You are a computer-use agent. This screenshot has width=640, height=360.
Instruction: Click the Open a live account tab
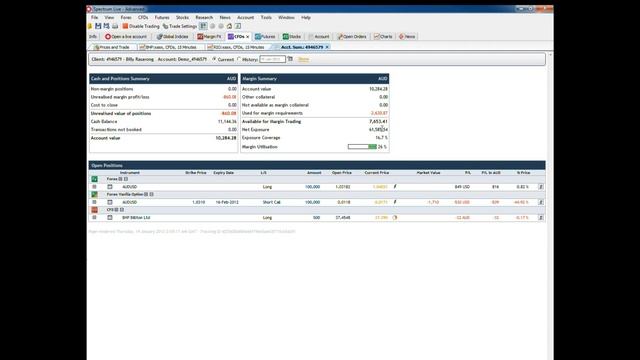tap(126, 37)
